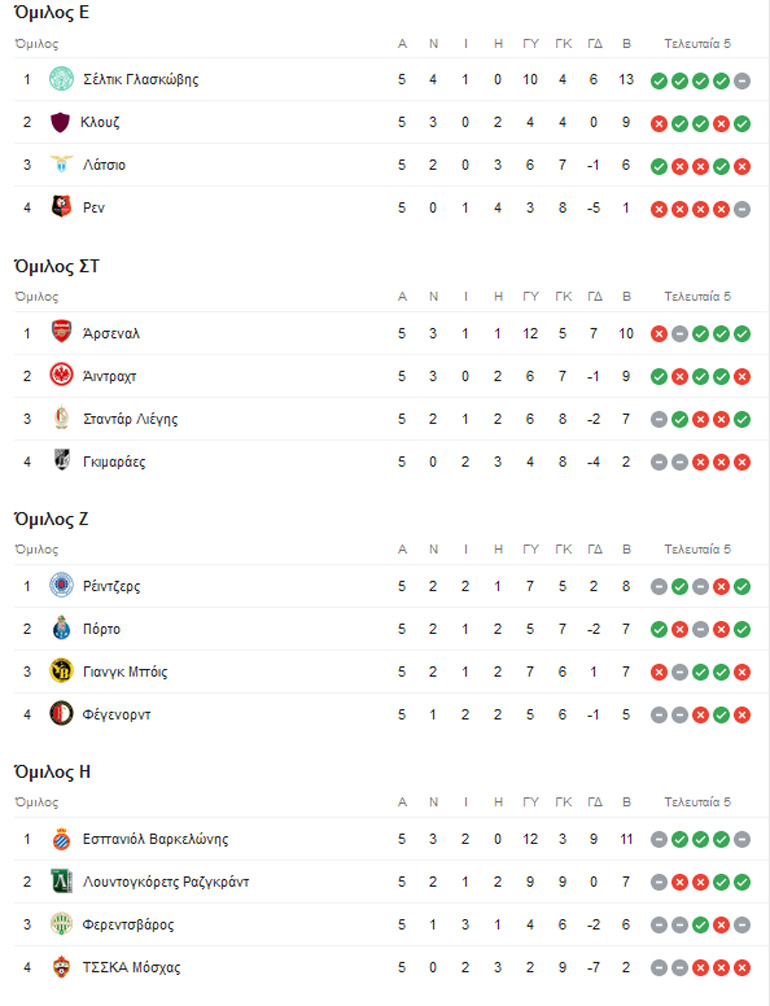
Task: Open the Φερεντσβάρος team link
Action: pos(128,925)
